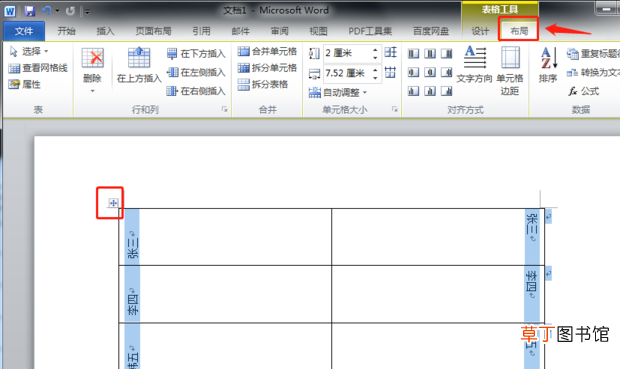The image size is (620, 369).
Task: Click 合并单元格 button
Action: click(267, 51)
